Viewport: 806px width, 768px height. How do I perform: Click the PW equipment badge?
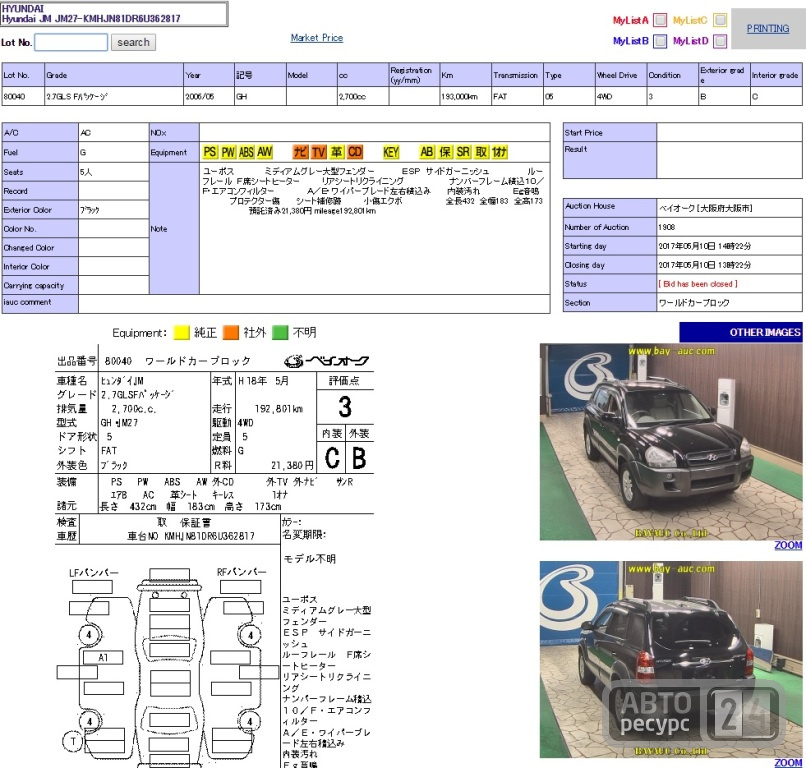(228, 152)
